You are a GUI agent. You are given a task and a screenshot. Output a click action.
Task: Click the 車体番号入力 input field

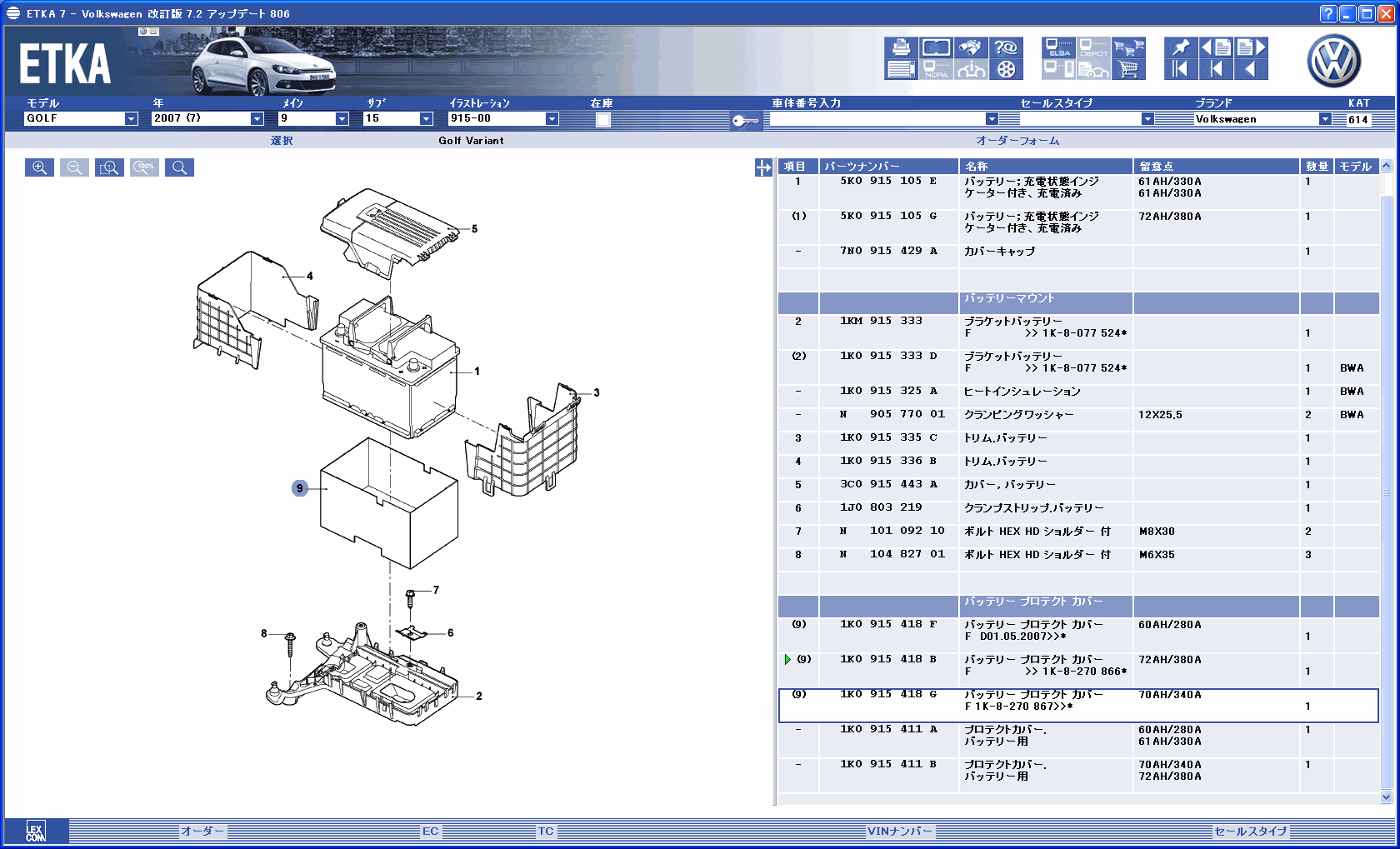coord(877,119)
